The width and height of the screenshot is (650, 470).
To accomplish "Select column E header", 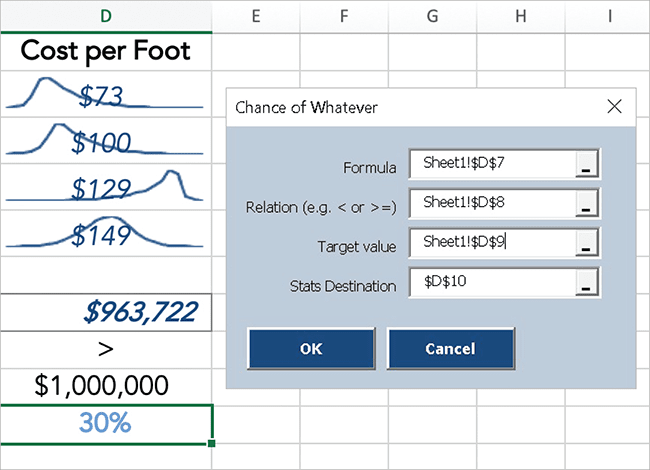I will (256, 16).
